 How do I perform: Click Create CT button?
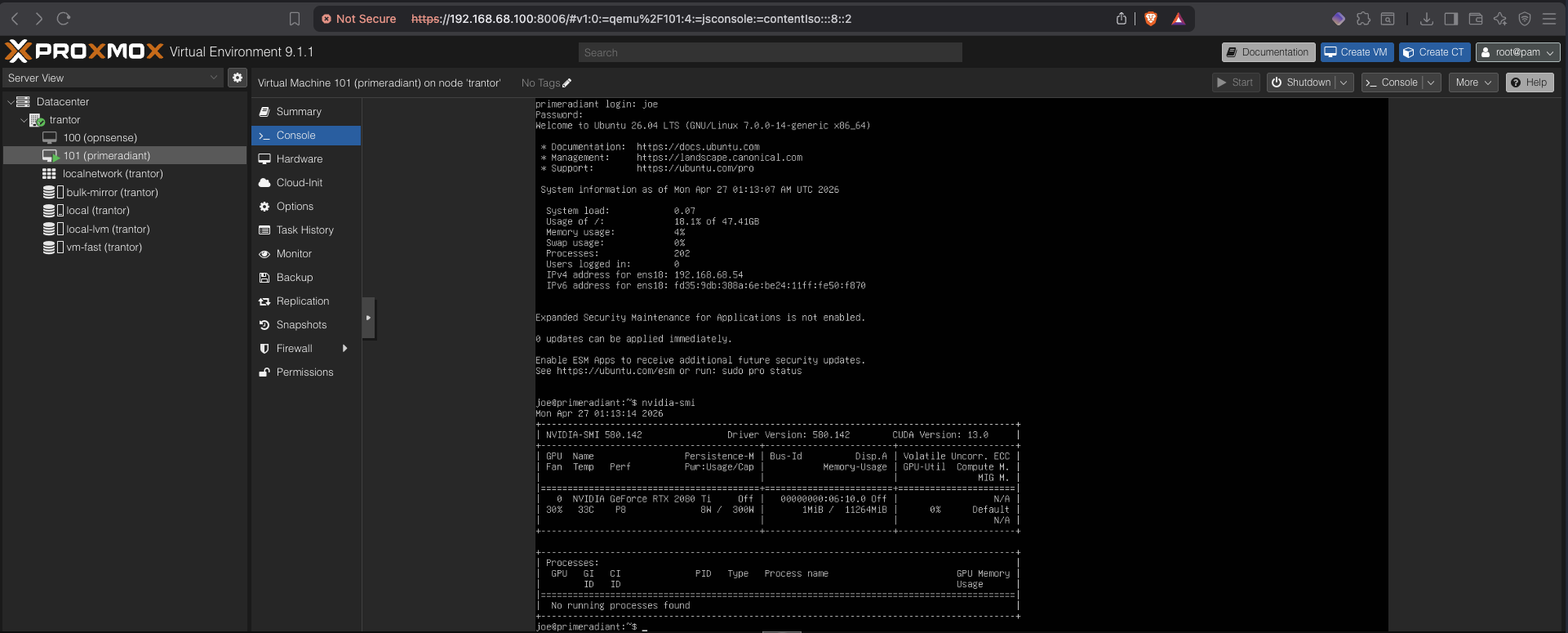click(1435, 52)
